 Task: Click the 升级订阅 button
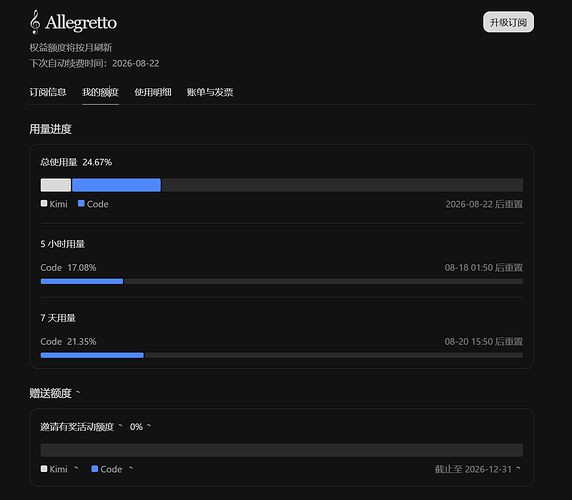click(x=508, y=22)
